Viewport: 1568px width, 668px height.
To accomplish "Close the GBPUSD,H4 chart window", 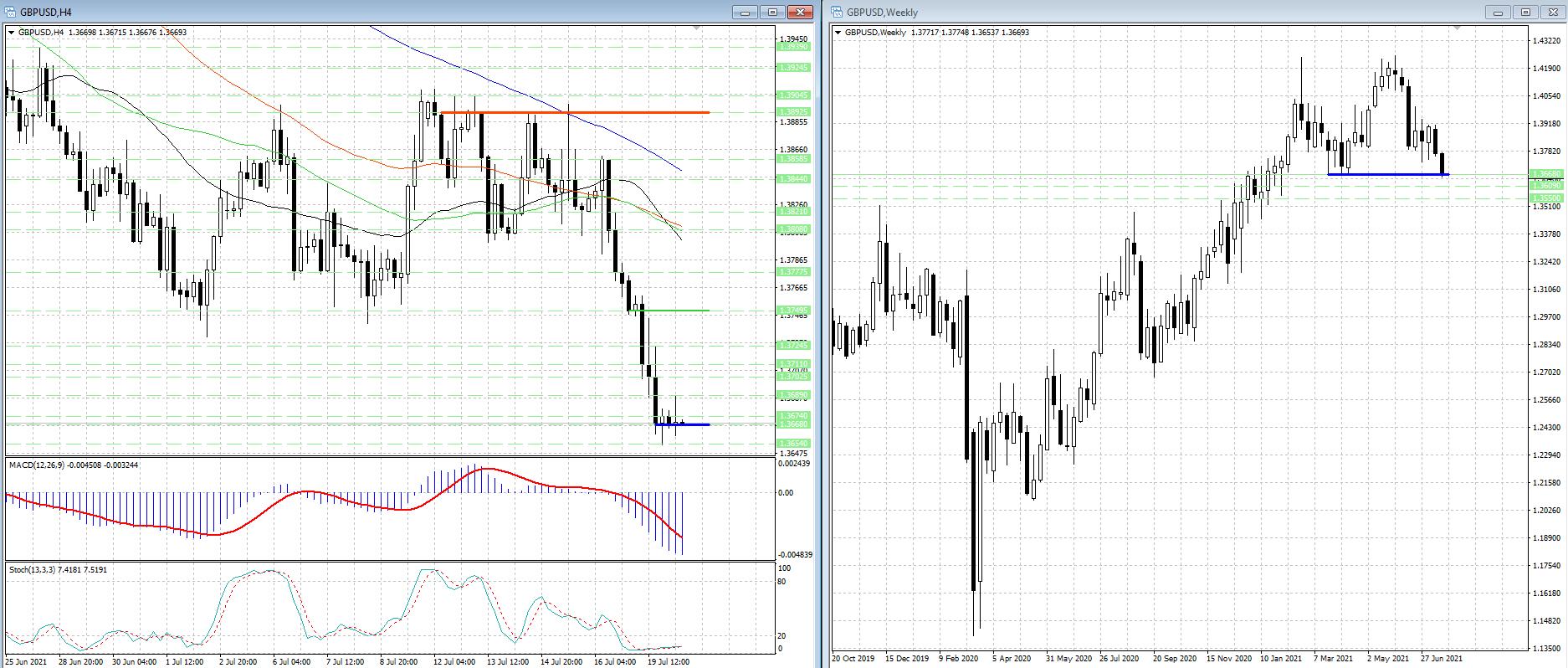I will coord(801,12).
